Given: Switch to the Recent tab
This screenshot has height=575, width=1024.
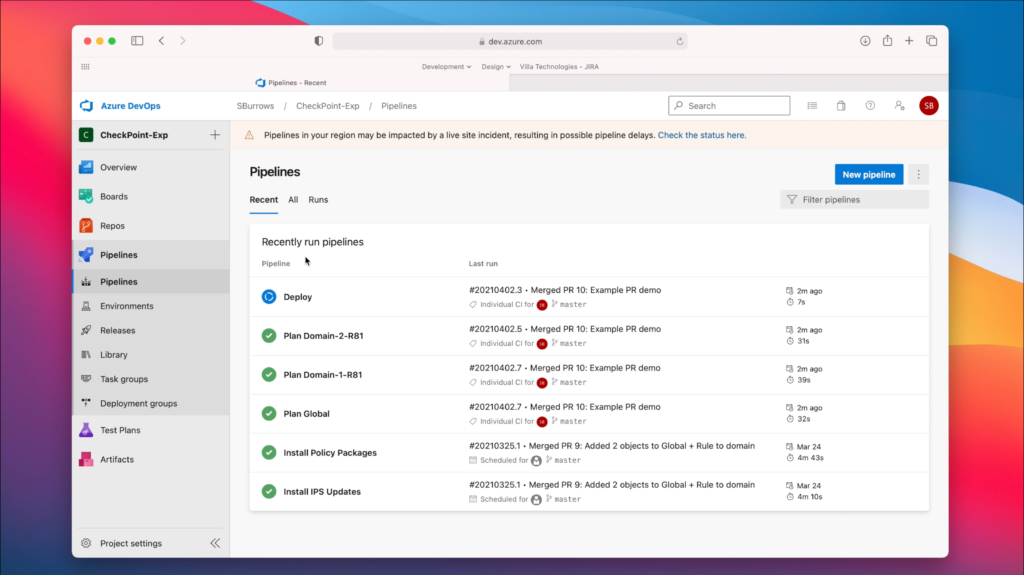Looking at the screenshot, I should (x=263, y=200).
